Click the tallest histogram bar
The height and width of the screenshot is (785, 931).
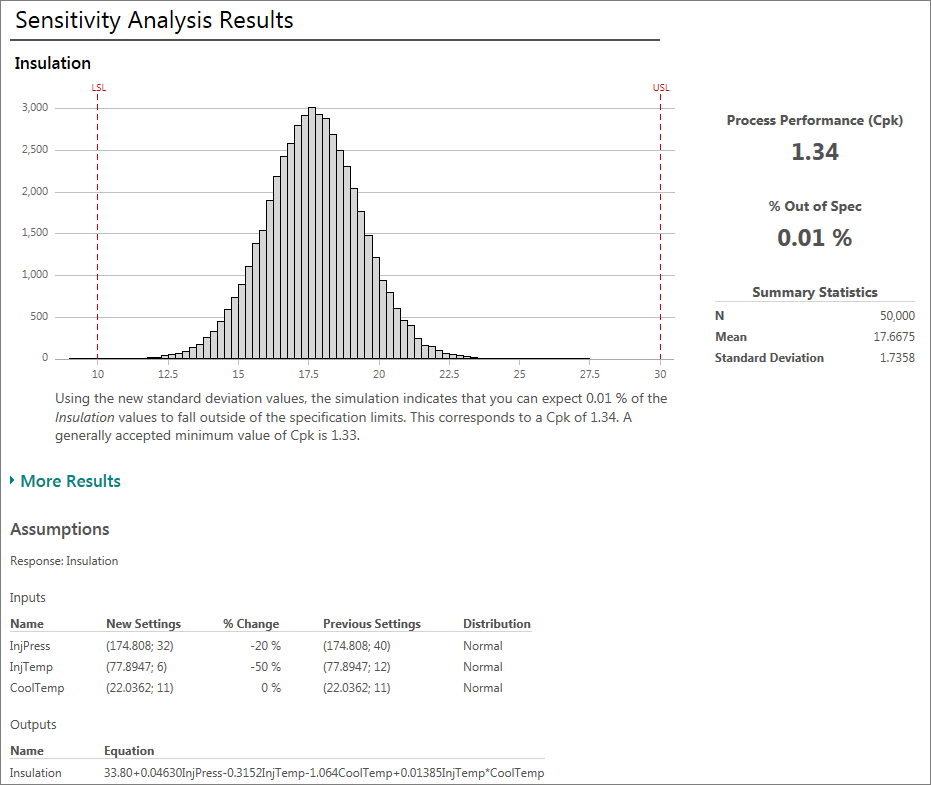click(x=312, y=232)
